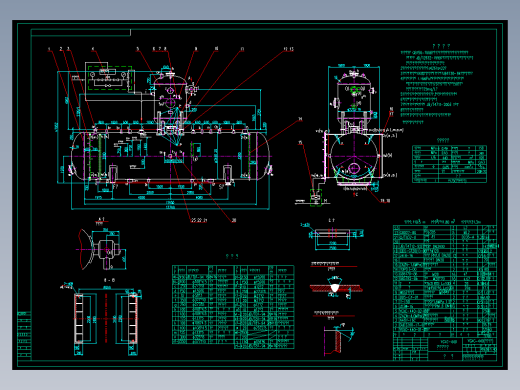The image size is (520, 390).
Task: Select the left ladder in section B-B
Action: click(x=79, y=319)
